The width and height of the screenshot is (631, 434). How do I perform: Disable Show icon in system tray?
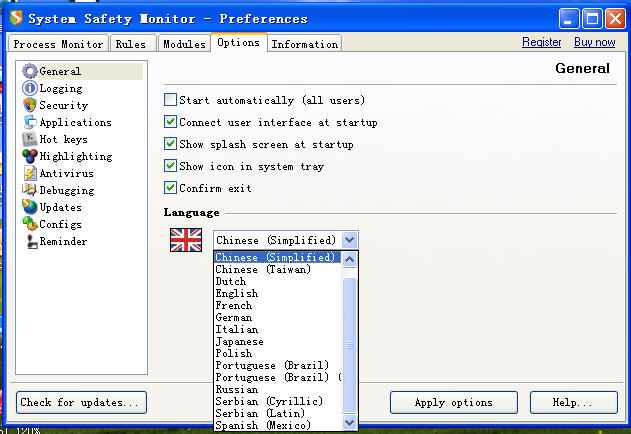tap(170, 165)
